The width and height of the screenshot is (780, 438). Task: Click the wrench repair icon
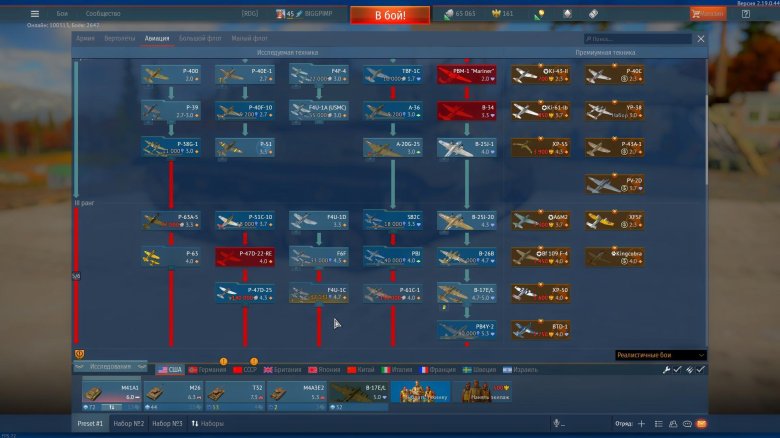(667, 369)
